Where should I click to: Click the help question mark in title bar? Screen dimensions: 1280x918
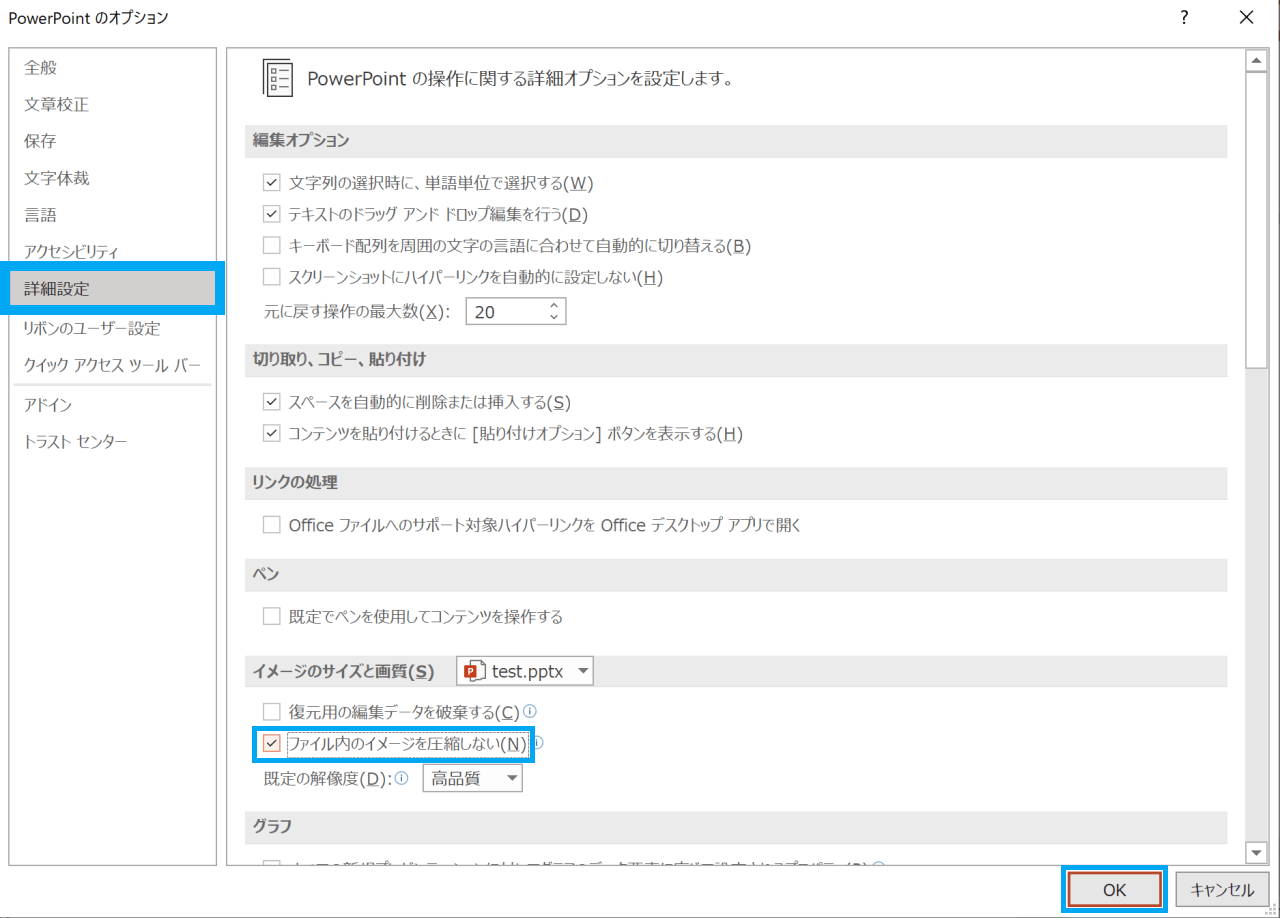[x=1184, y=17]
